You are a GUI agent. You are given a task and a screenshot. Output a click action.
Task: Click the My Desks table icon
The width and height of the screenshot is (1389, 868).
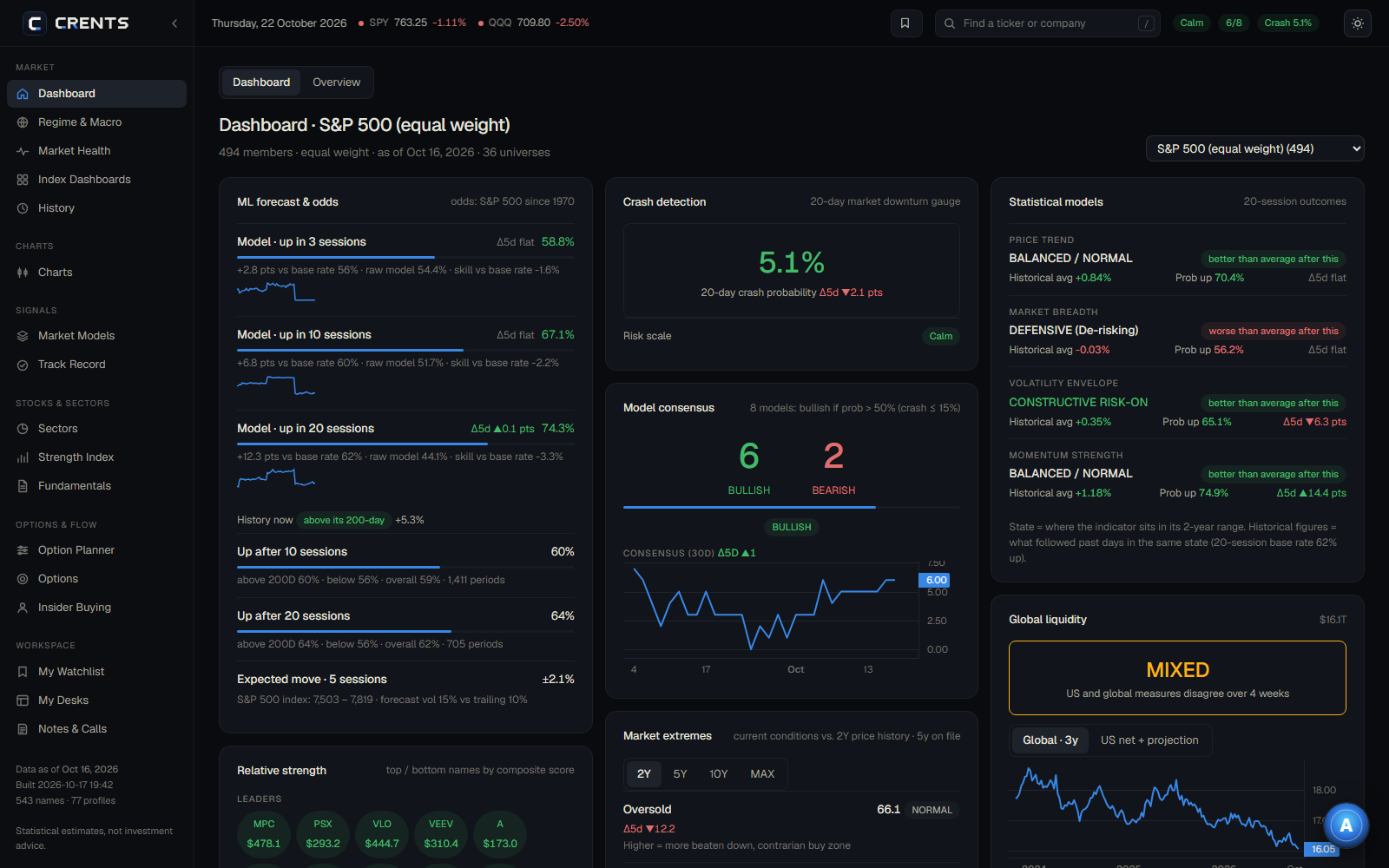pos(23,700)
